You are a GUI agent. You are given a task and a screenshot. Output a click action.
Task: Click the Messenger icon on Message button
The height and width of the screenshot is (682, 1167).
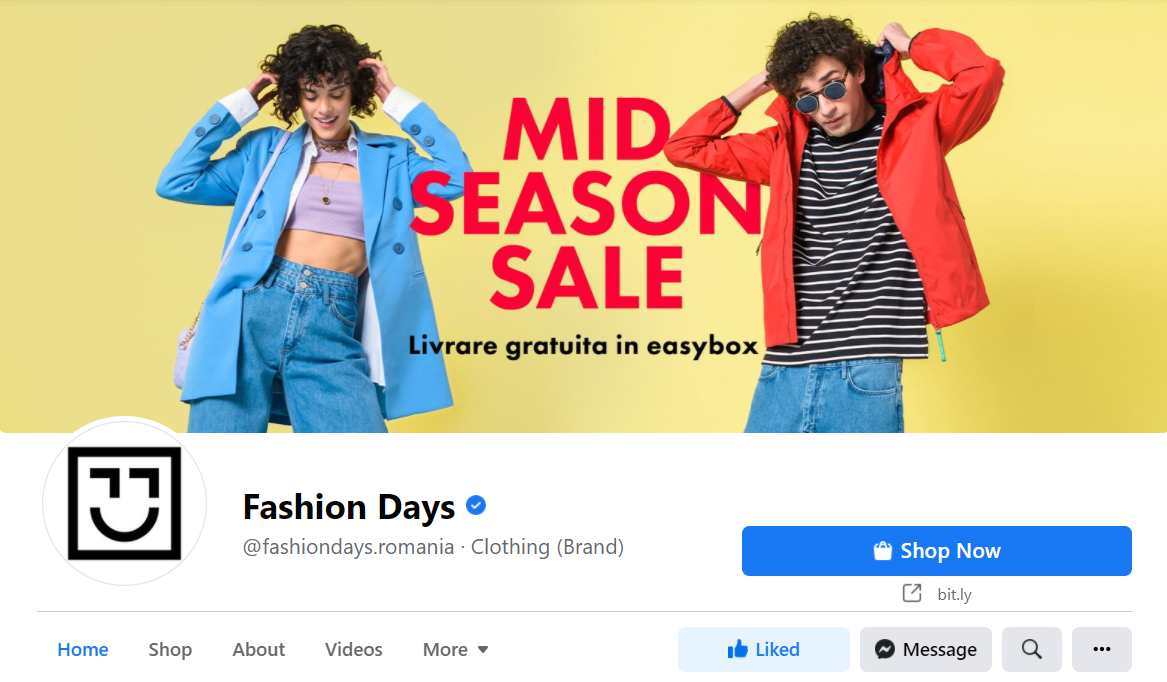click(x=885, y=649)
